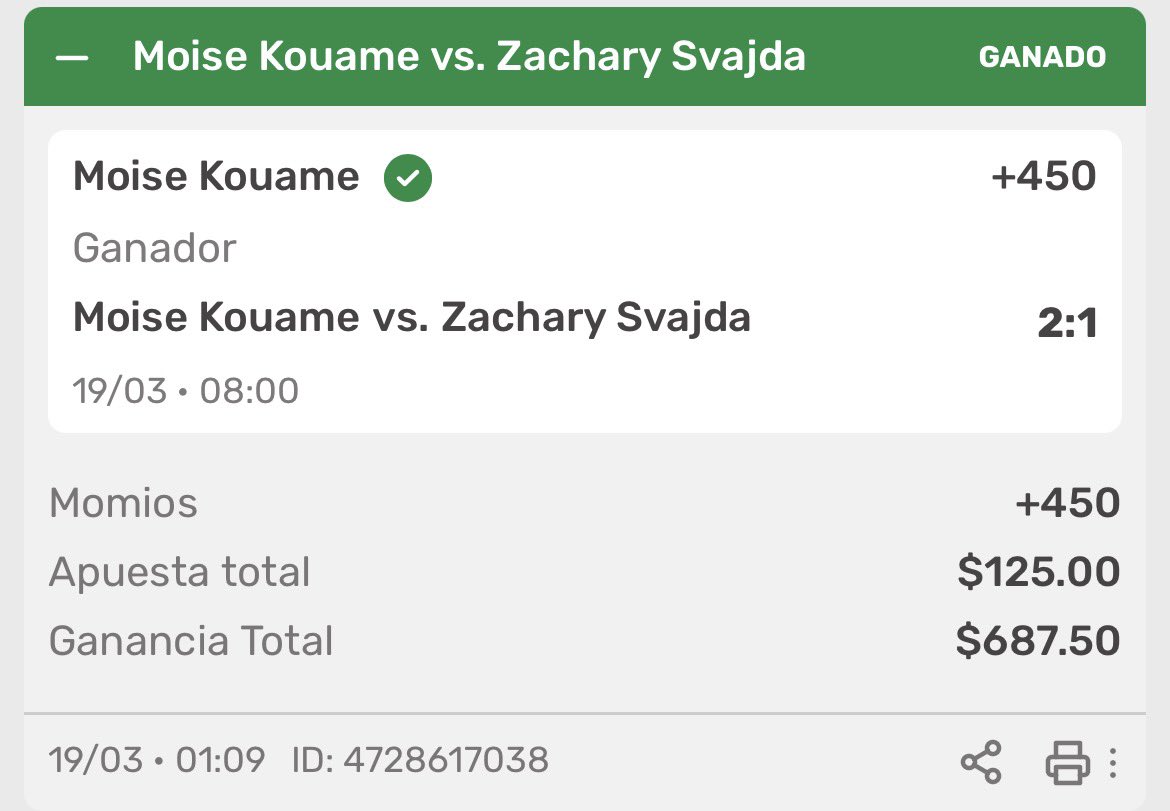Click the match date 19/03 • 08:00
The height and width of the screenshot is (811, 1170).
coord(186,390)
